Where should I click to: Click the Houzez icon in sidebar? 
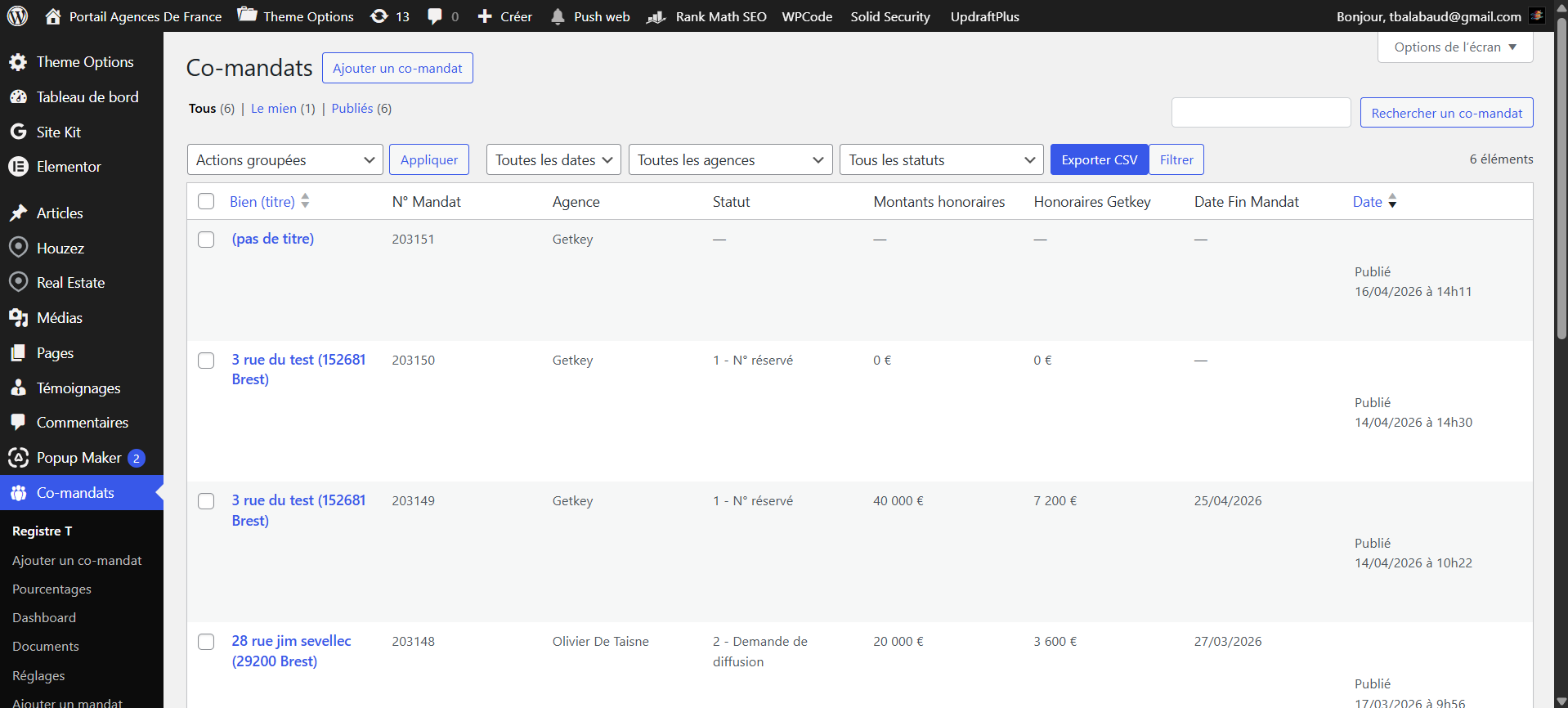[18, 248]
